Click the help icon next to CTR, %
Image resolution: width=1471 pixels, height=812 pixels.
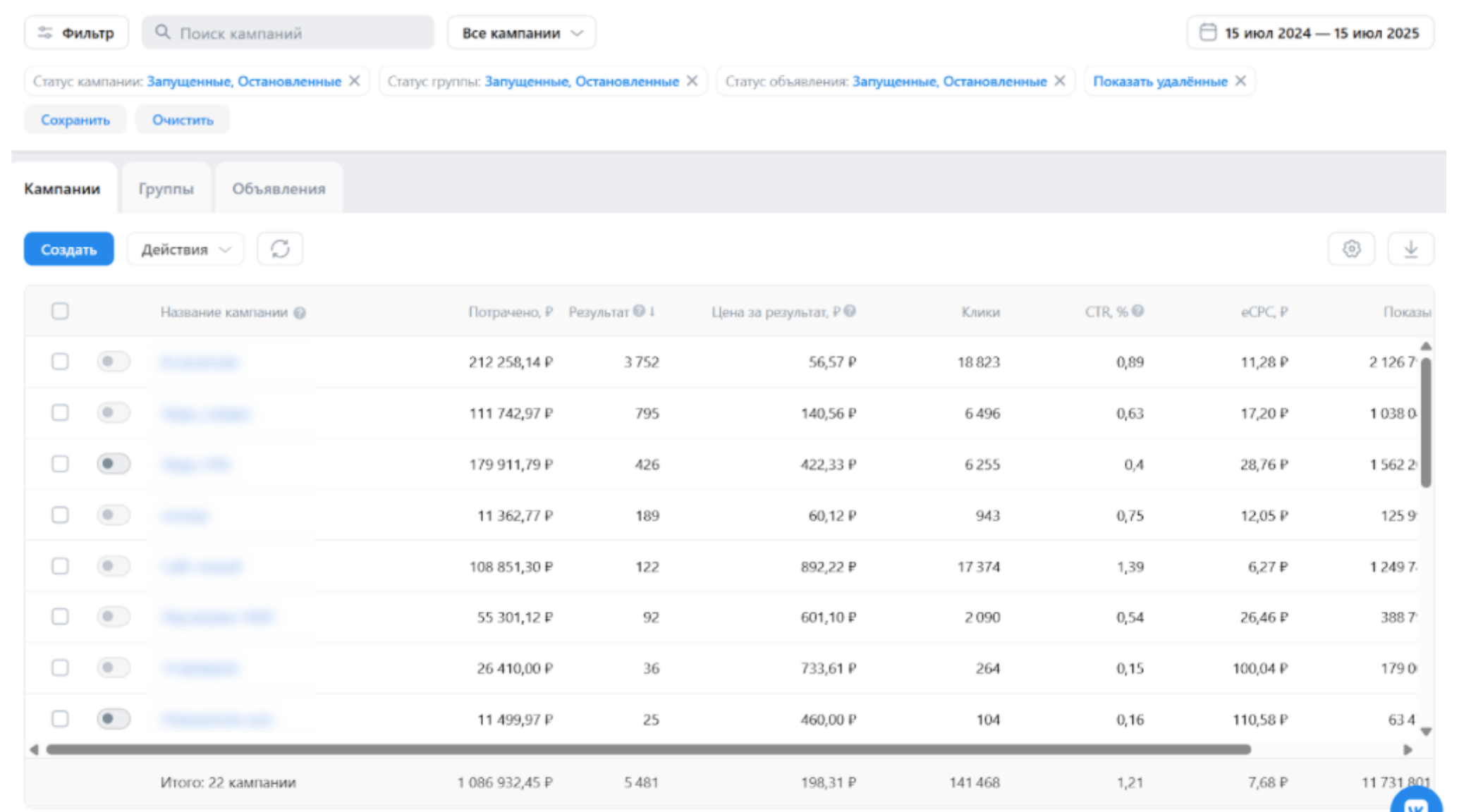1138,311
